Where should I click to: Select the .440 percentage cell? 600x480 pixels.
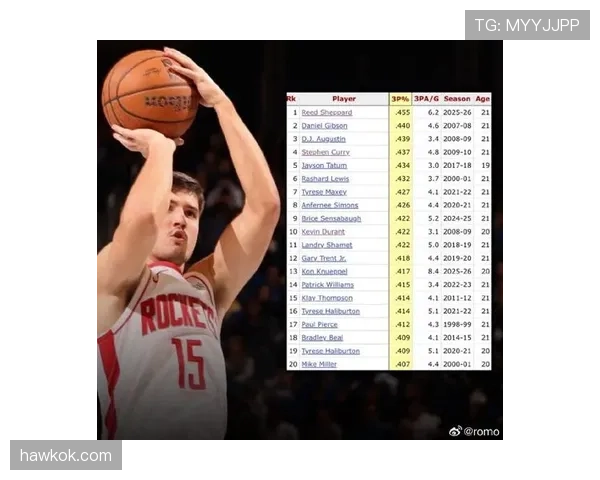(403, 126)
